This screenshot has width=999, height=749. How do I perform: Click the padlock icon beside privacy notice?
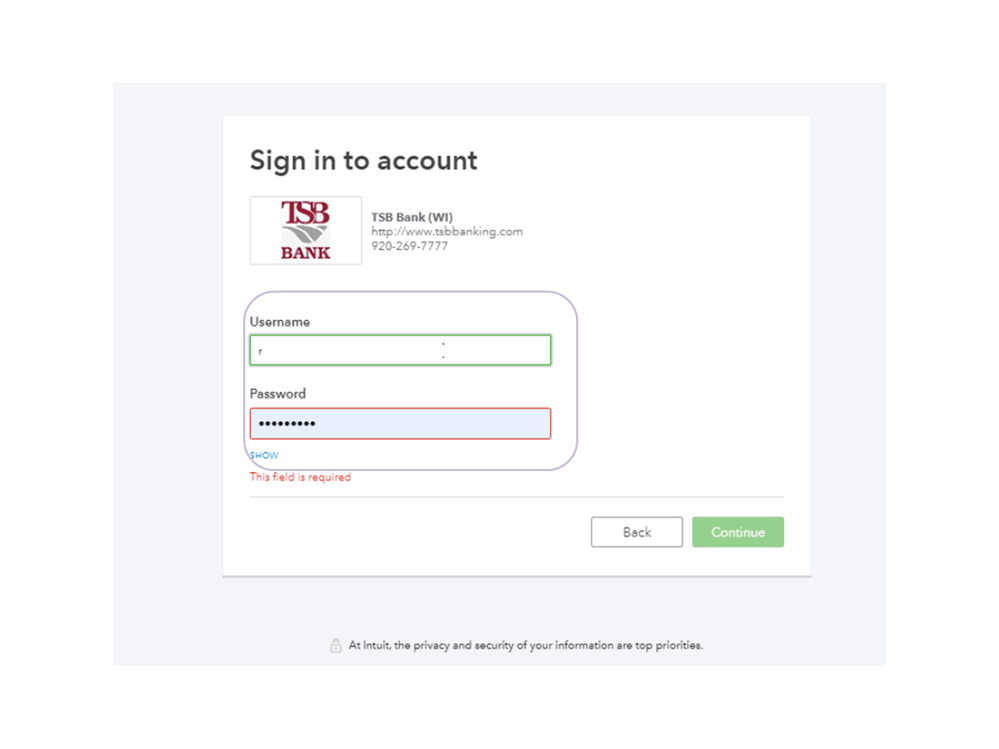[x=336, y=646]
